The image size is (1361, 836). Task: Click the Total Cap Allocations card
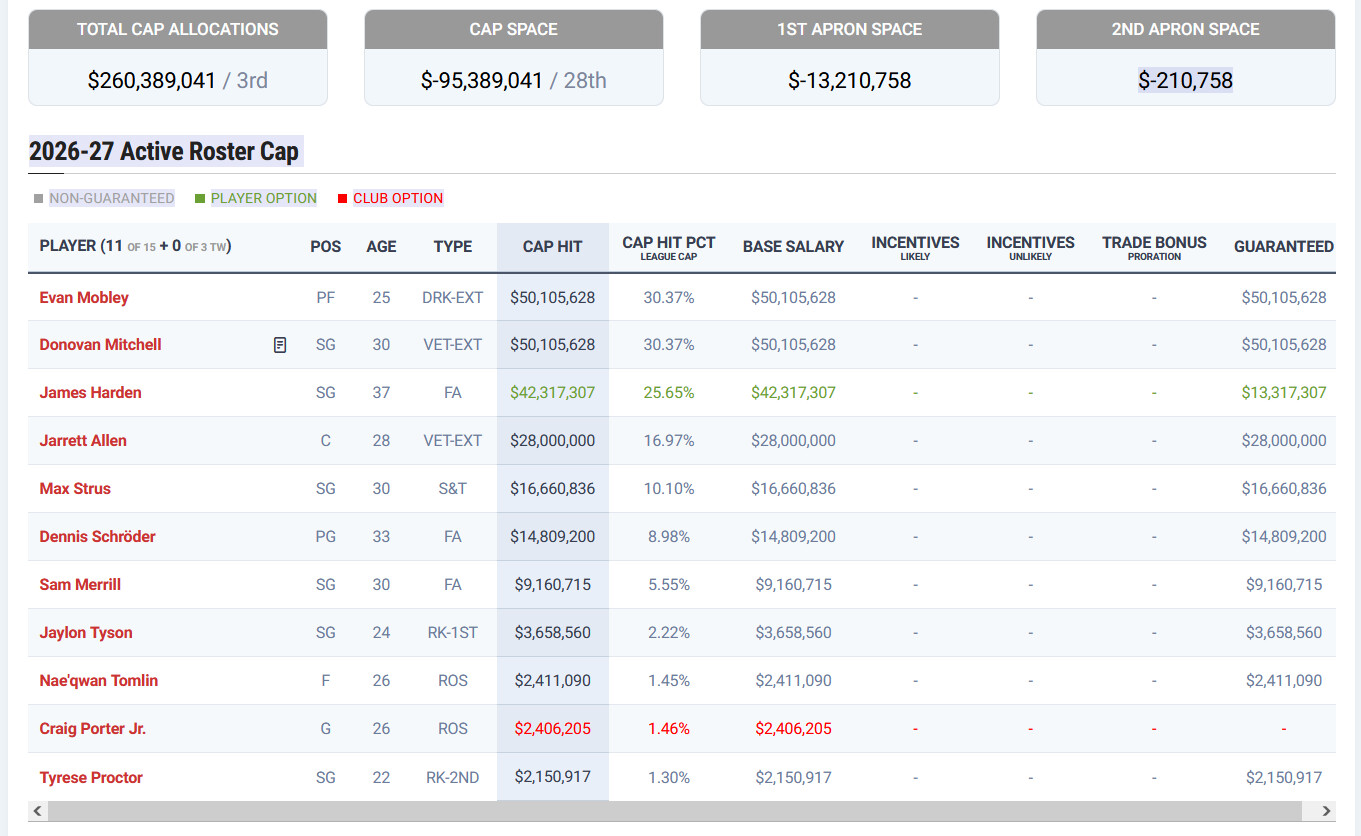[x=178, y=57]
